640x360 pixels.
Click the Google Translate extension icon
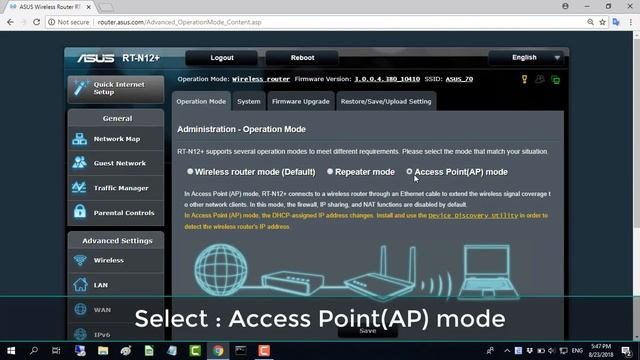click(x=616, y=22)
